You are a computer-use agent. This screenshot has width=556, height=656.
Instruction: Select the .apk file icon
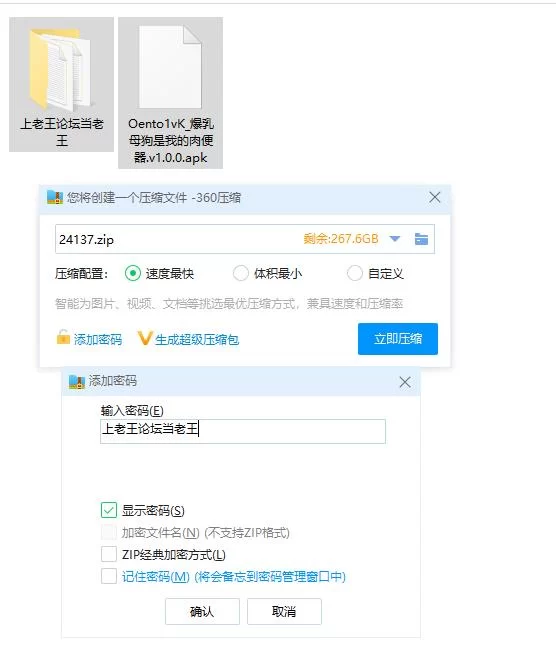(x=170, y=67)
